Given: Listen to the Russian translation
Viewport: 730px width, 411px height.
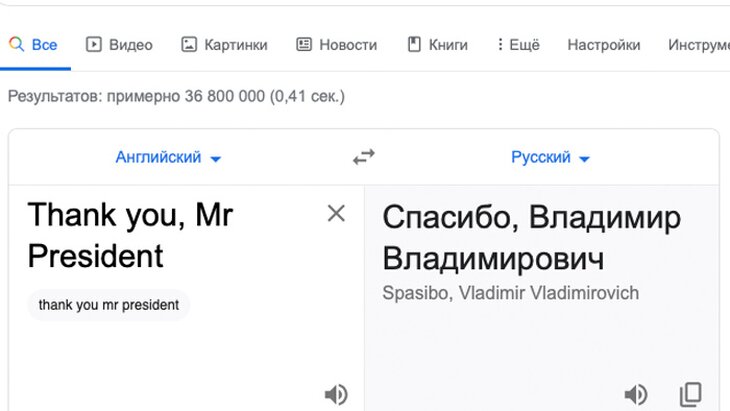Looking at the screenshot, I should [x=635, y=394].
